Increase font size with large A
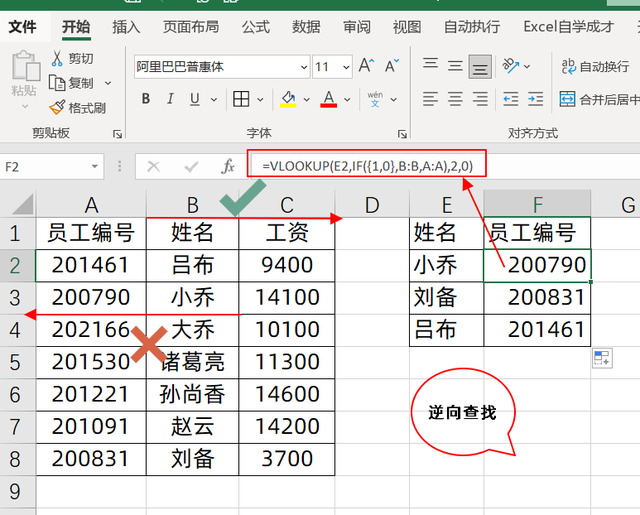The height and width of the screenshot is (515, 640). (x=366, y=66)
